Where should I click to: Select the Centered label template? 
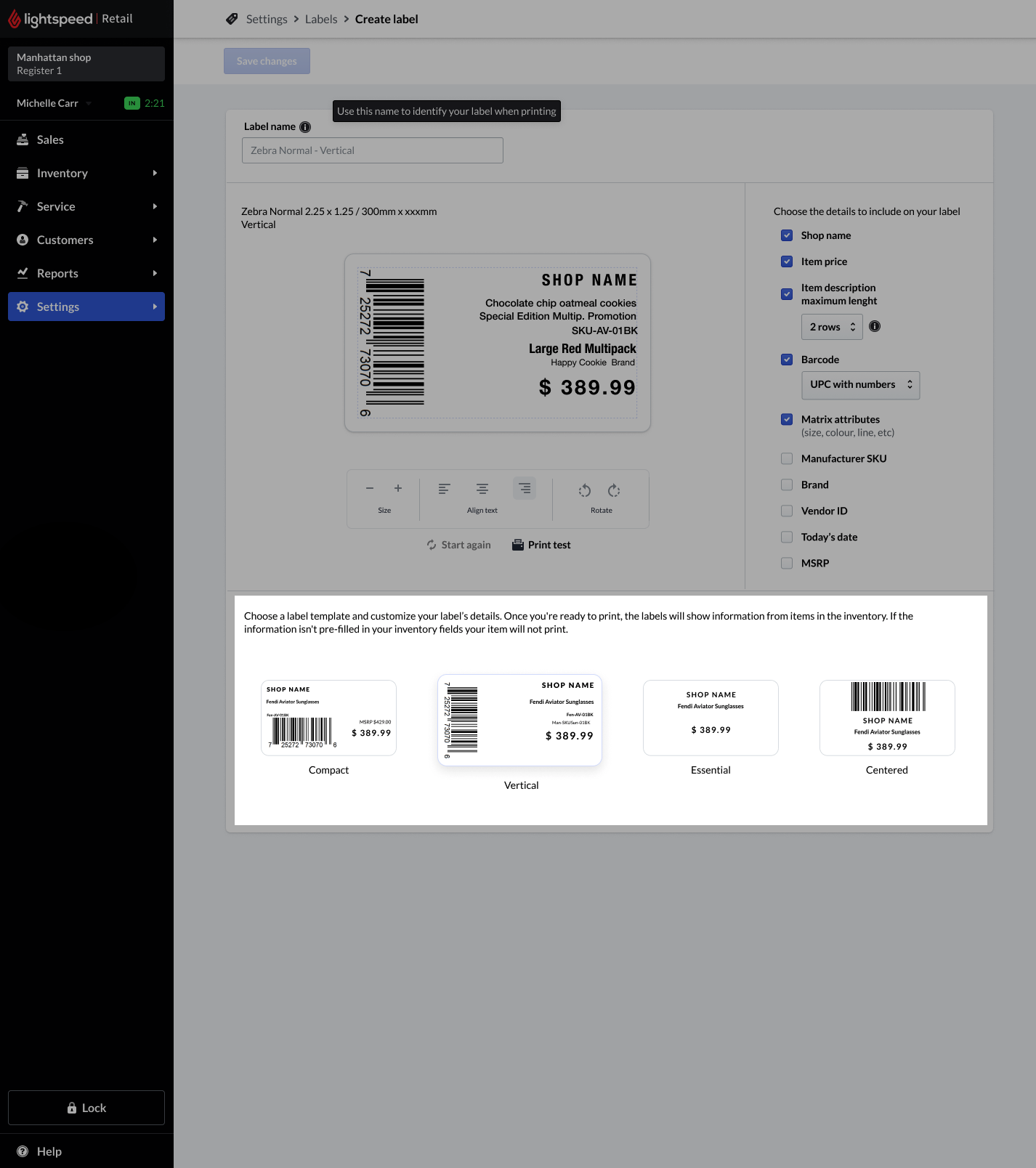pyautogui.click(x=887, y=718)
